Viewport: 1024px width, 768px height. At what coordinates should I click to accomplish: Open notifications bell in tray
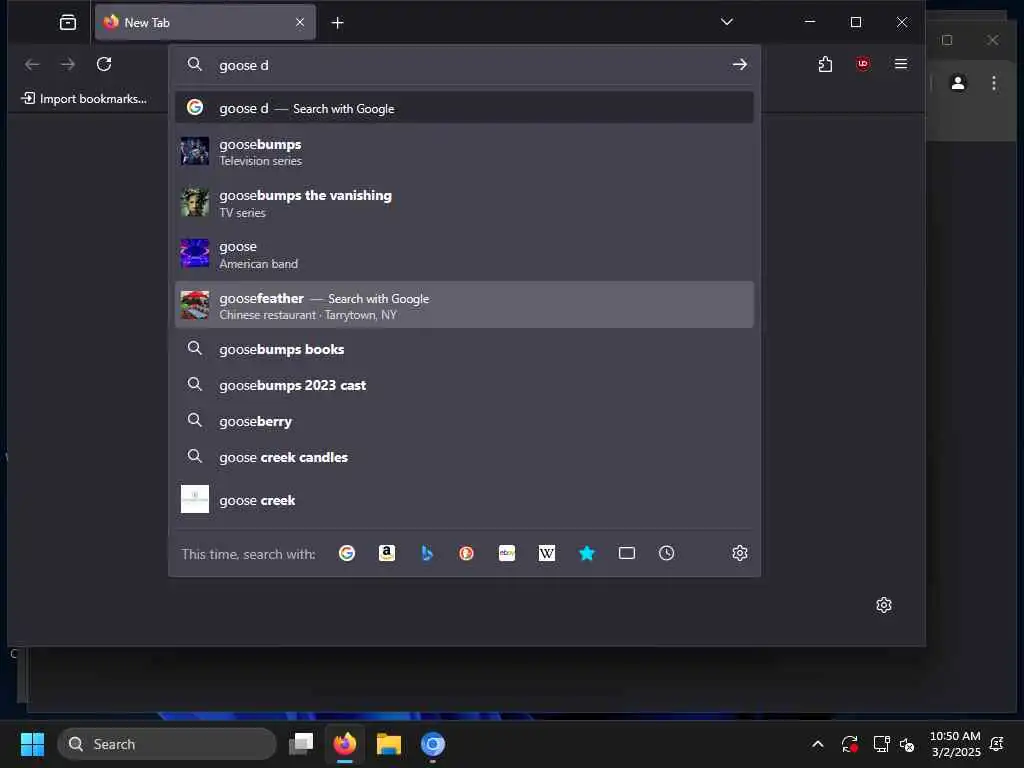coord(997,744)
